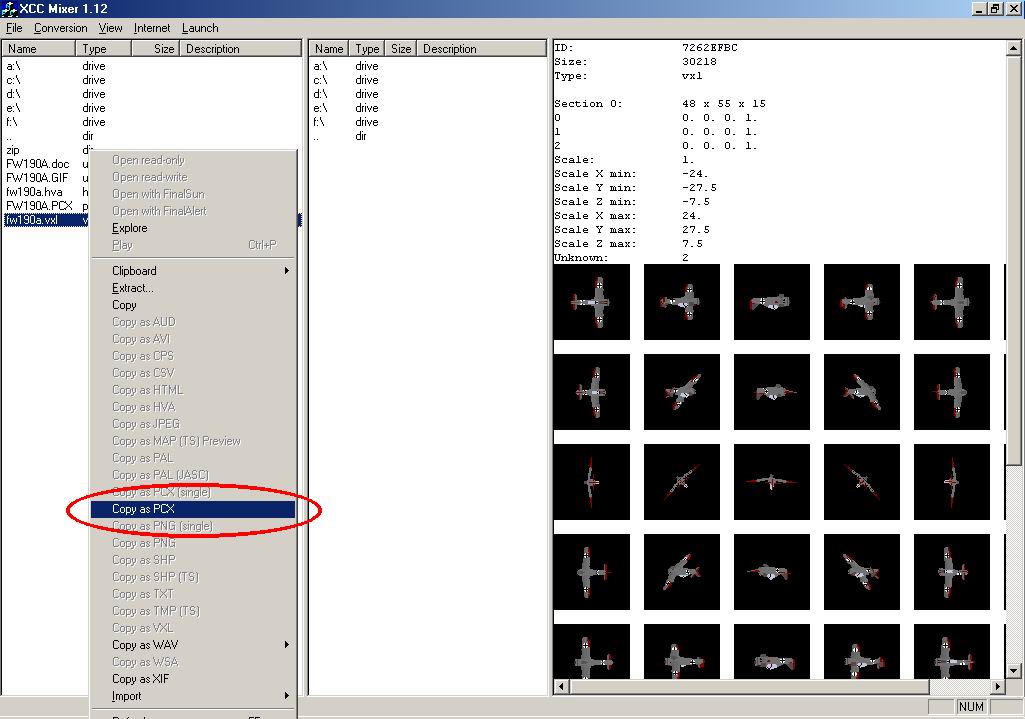This screenshot has width=1025, height=719.
Task: Select file FW190A.PCX
Action: pyautogui.click(x=39, y=206)
